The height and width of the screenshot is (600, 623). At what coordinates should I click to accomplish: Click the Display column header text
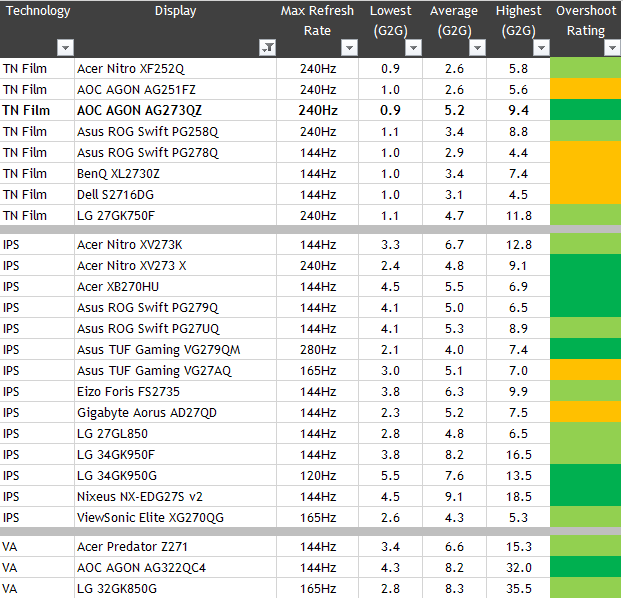point(175,11)
